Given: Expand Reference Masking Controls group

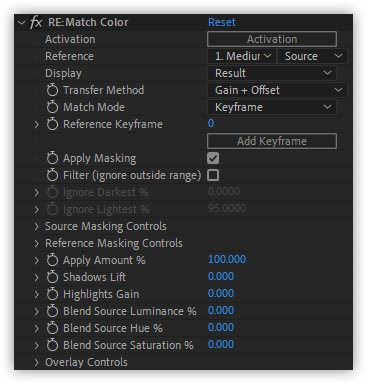Looking at the screenshot, I should point(37,243).
